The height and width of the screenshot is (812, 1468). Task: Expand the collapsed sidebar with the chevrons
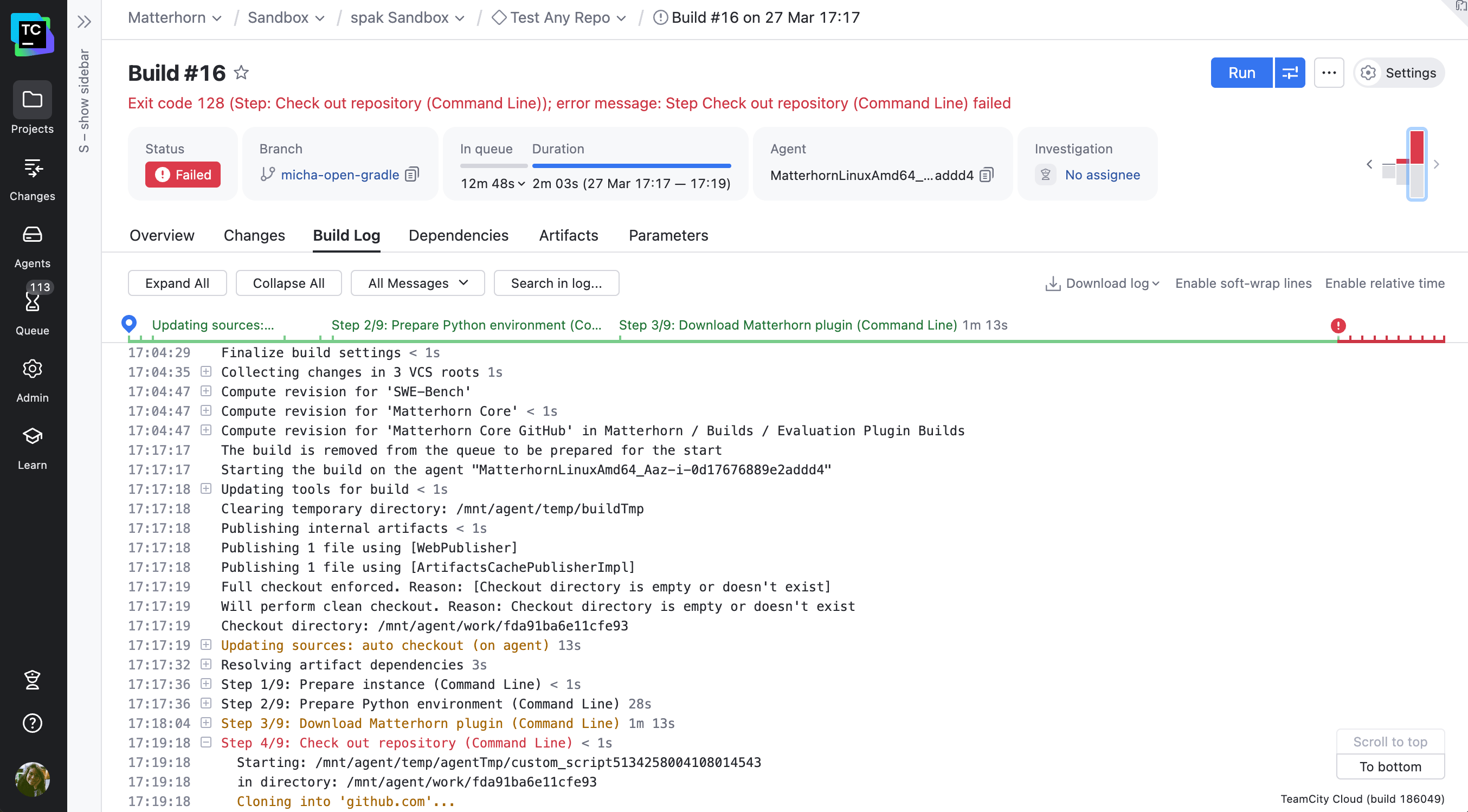pyautogui.click(x=85, y=22)
